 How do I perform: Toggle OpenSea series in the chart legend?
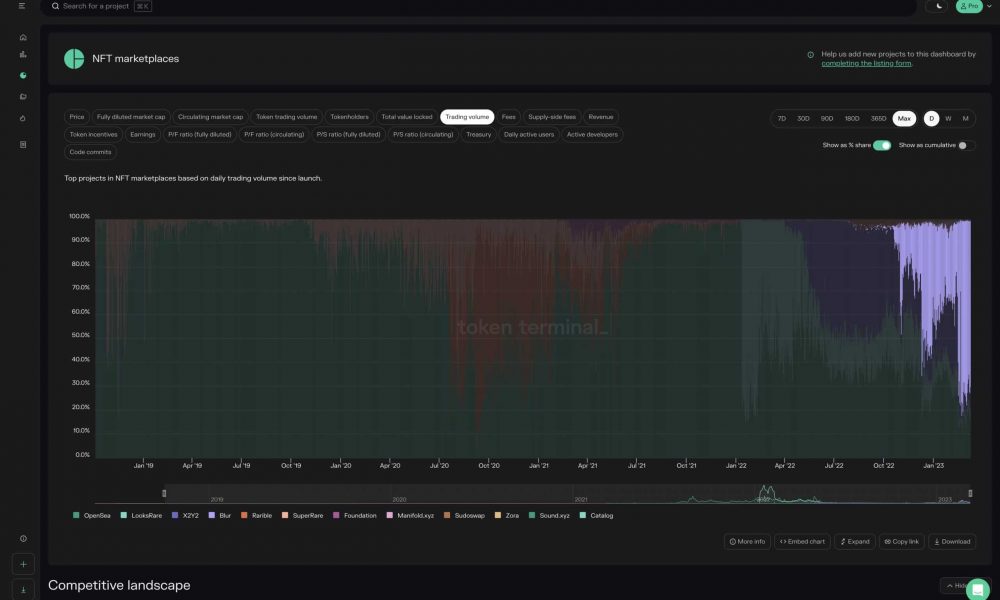pos(92,515)
